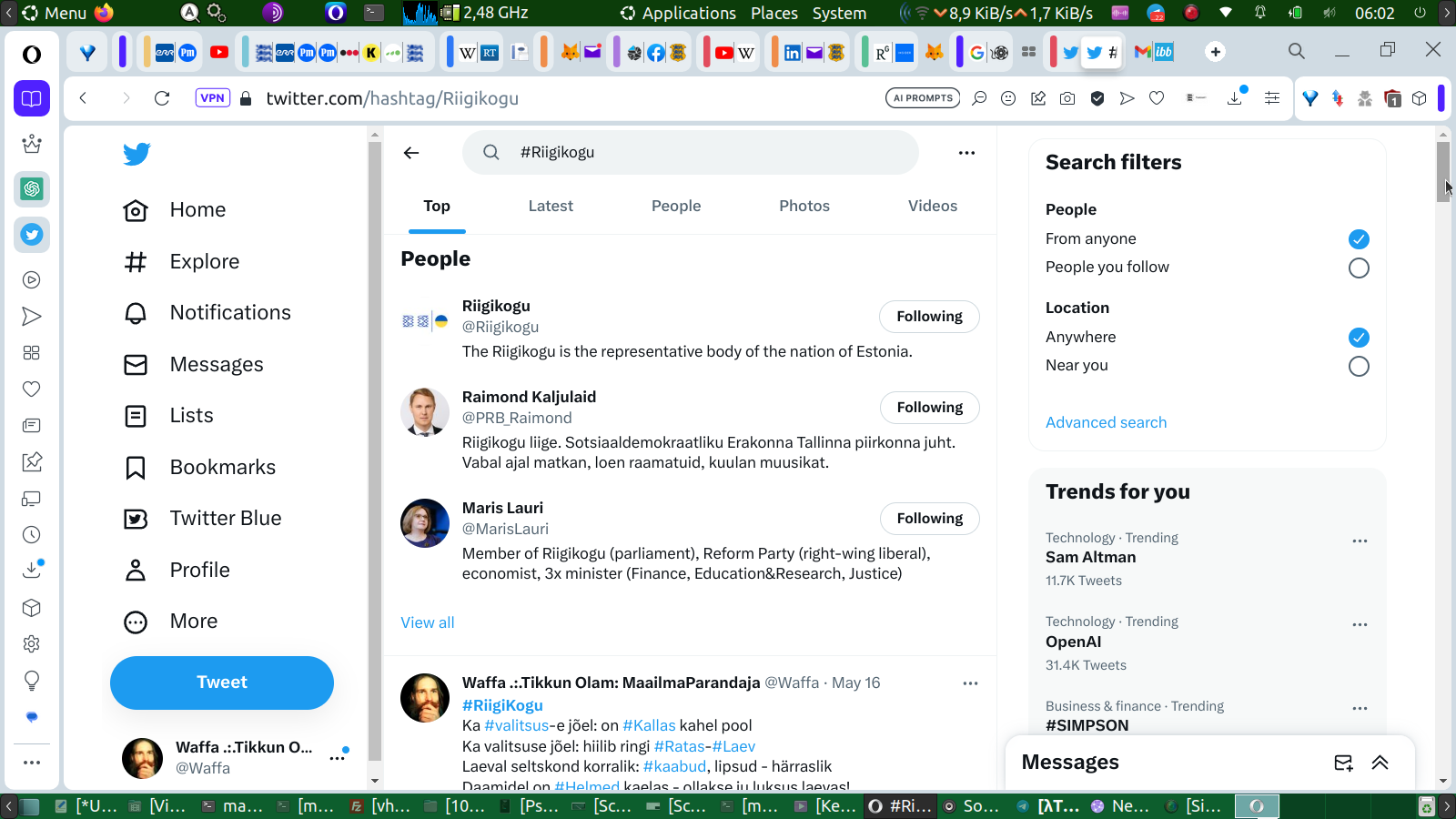Click the blue Tweet button
Viewport: 1456px width, 819px height.
(222, 682)
